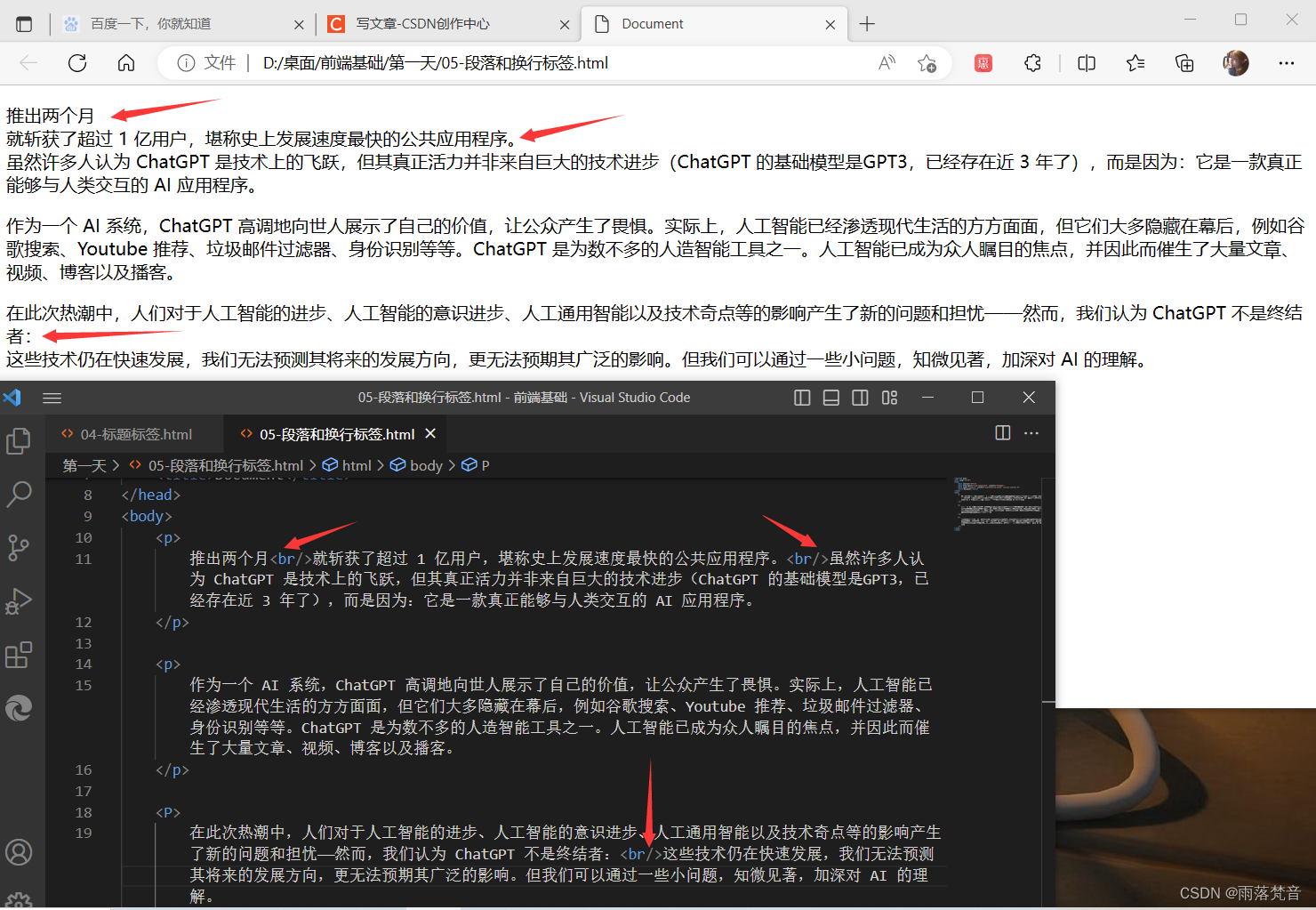Place the cursor on the <body> tag
1316x910 pixels.
[x=147, y=516]
